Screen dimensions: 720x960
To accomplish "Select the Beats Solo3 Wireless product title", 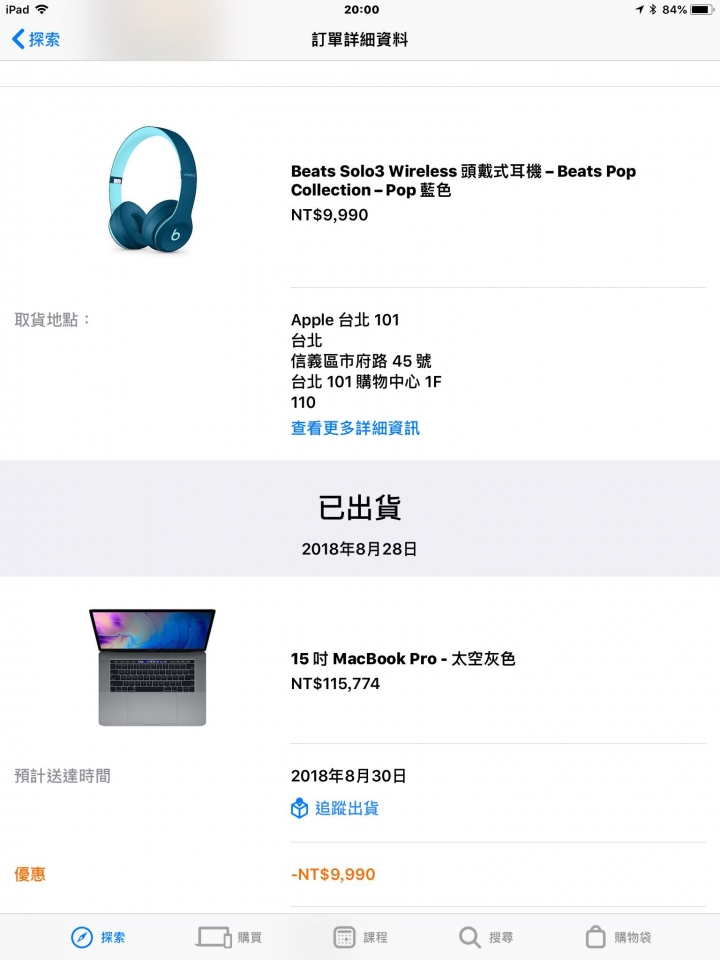I will click(463, 180).
